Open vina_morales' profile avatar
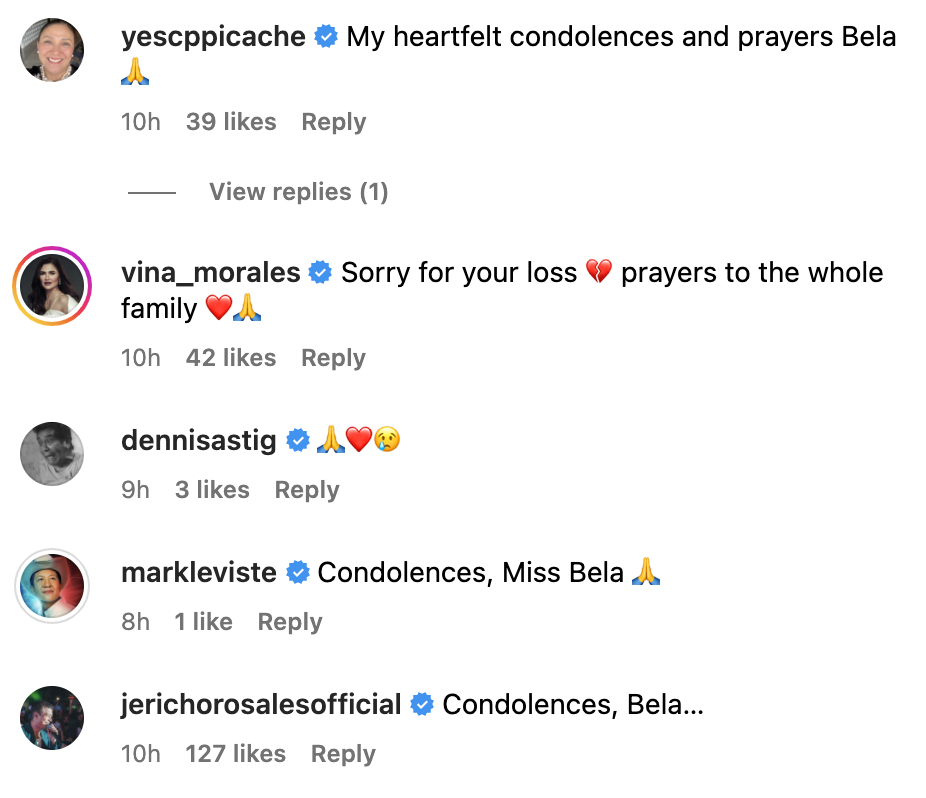Image resolution: width=926 pixels, height=798 pixels. pos(51,285)
